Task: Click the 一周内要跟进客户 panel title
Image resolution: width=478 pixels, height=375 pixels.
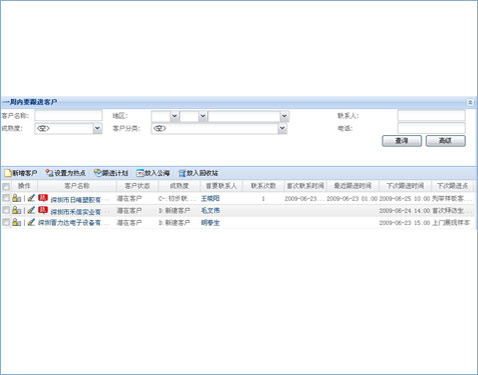Action: tap(30, 102)
